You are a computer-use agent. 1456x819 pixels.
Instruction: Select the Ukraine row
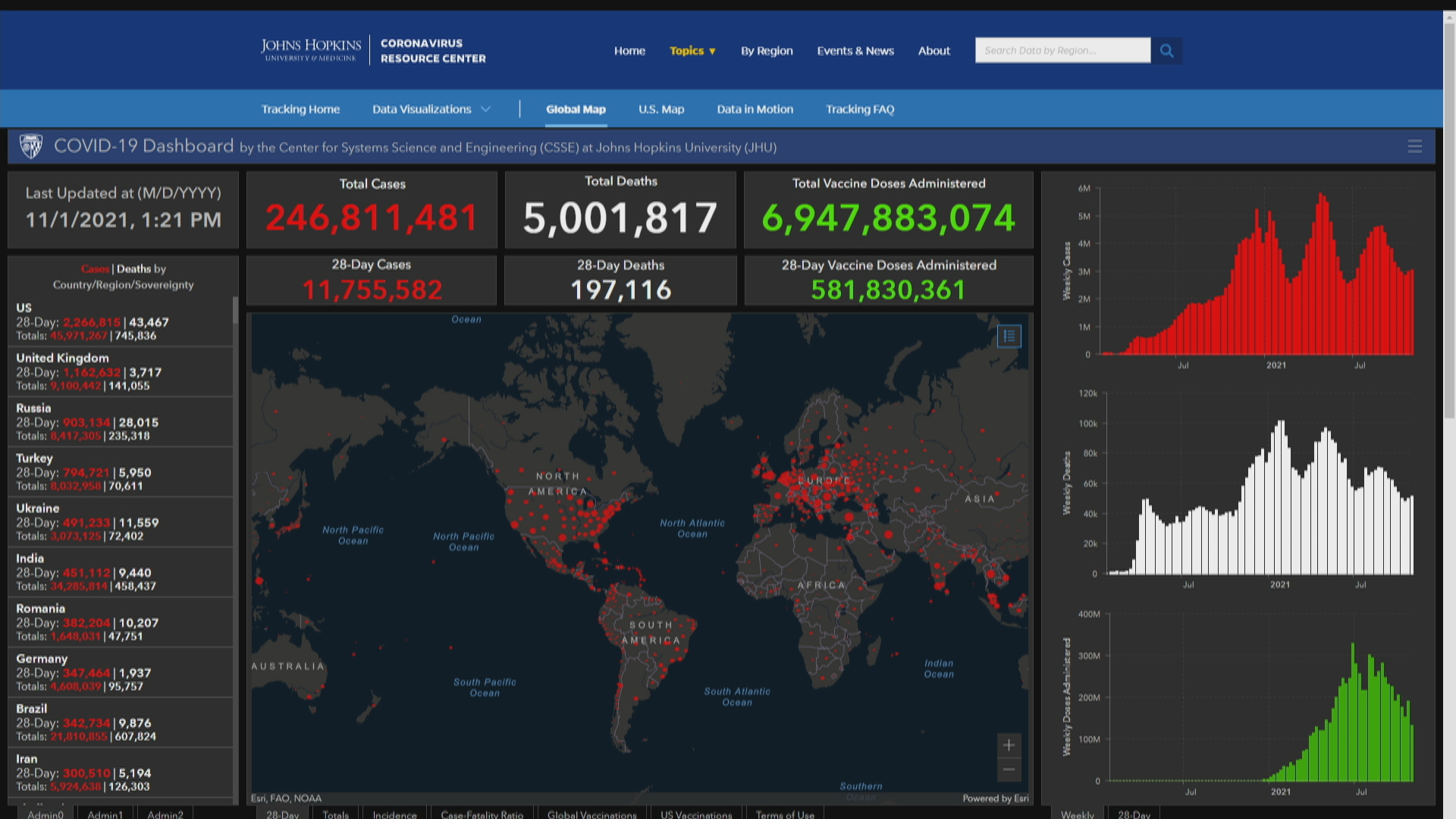120,522
